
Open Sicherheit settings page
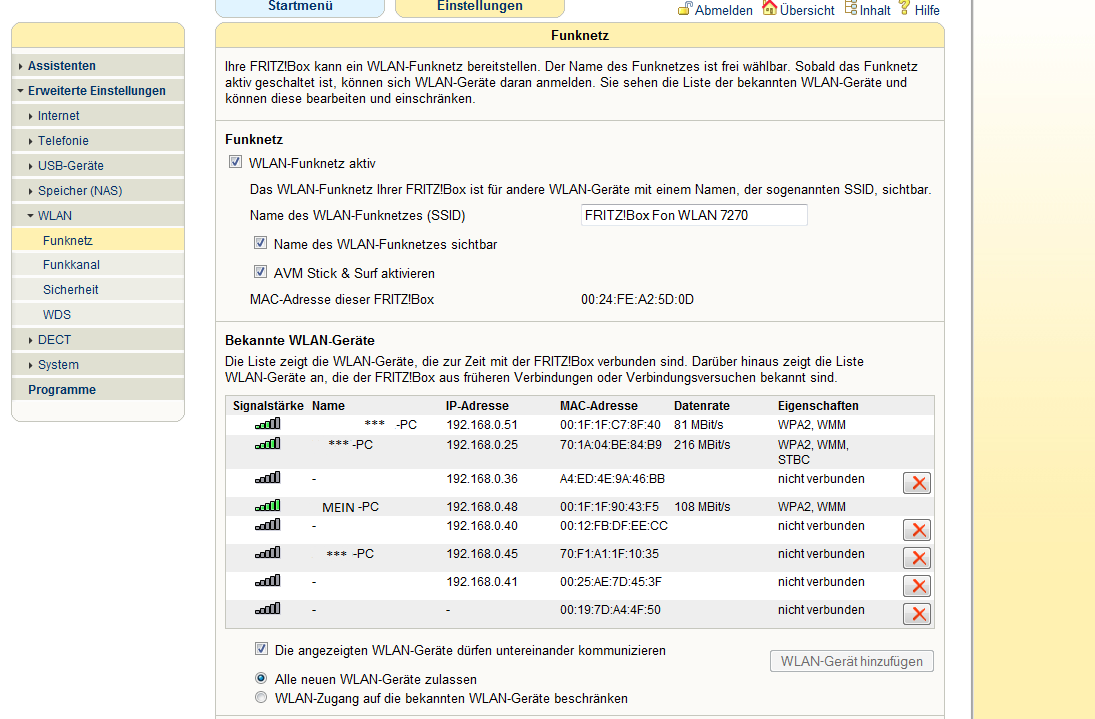pyautogui.click(x=98, y=290)
